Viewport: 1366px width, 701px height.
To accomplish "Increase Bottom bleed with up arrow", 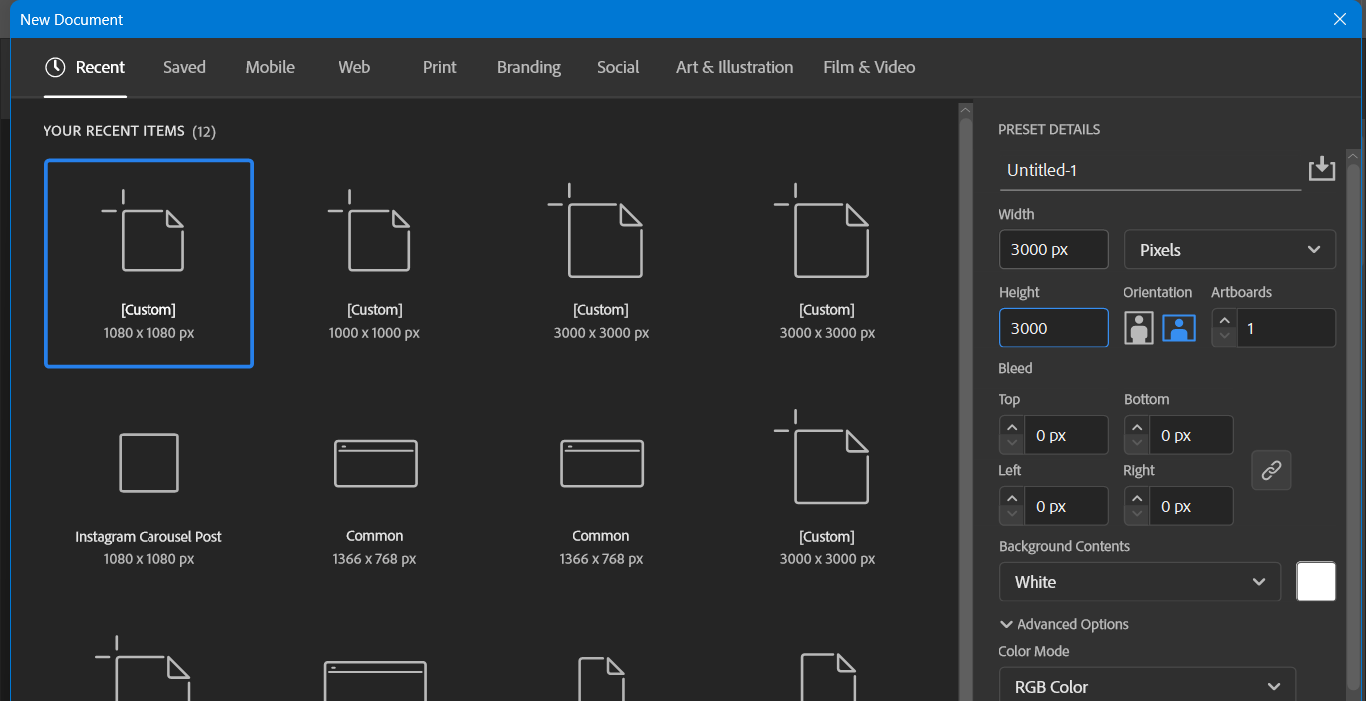I will pos(1137,427).
